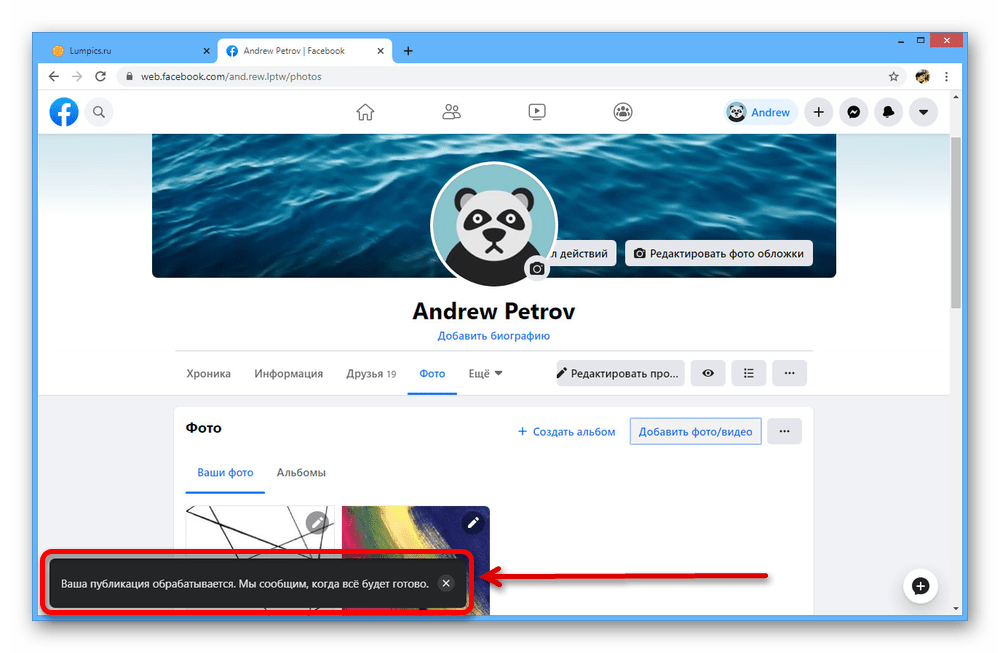Open the Информация profile tab
Screen dimensions: 1000x653
[x=288, y=373]
